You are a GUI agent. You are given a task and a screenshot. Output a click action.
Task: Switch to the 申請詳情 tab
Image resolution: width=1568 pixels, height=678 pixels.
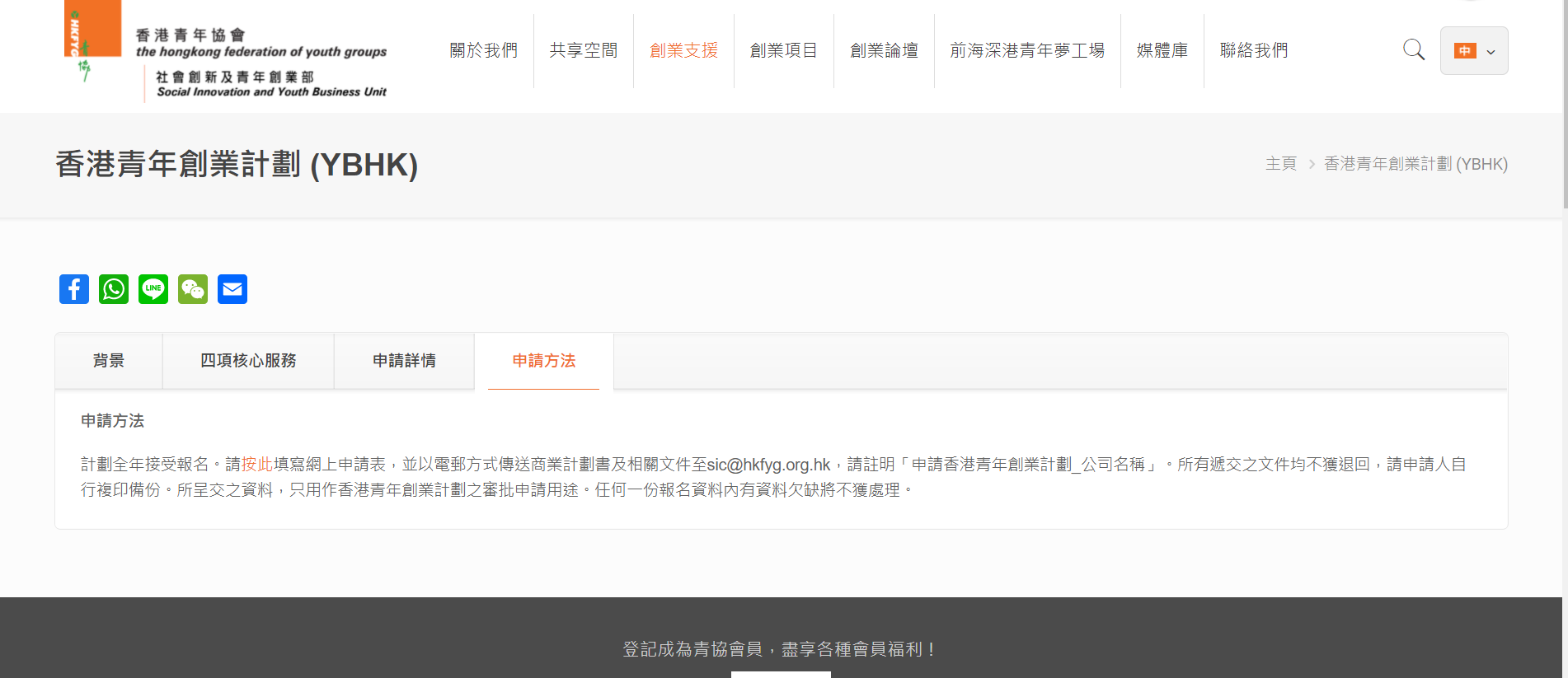(404, 361)
